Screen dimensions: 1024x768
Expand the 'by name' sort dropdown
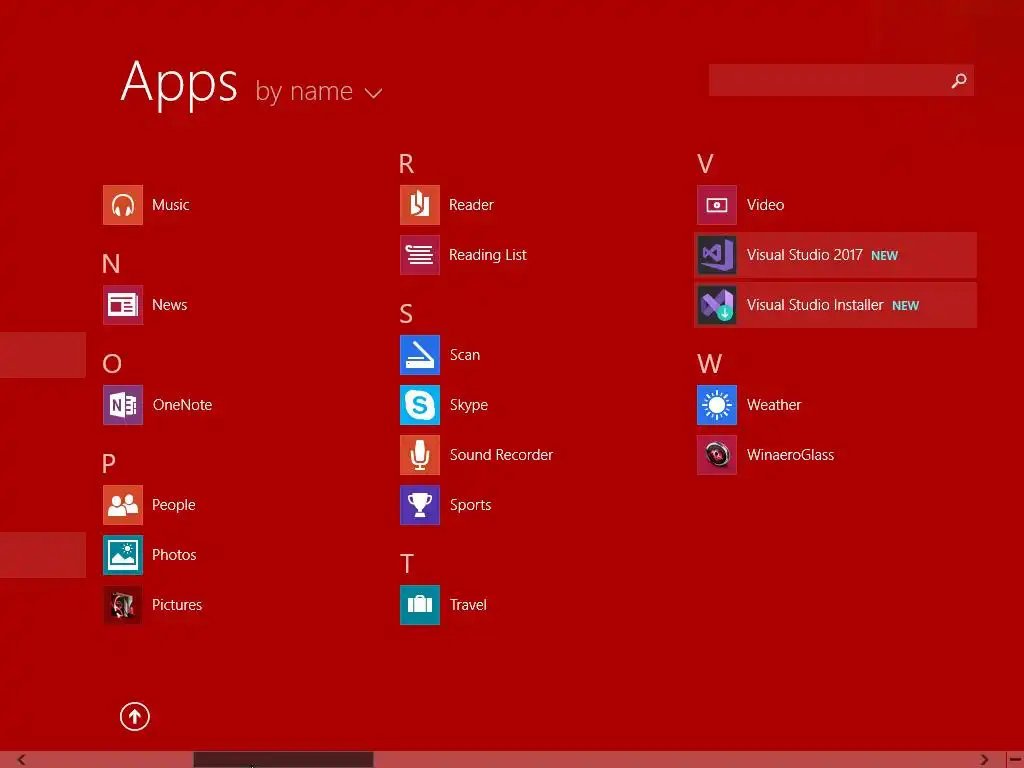(x=318, y=91)
